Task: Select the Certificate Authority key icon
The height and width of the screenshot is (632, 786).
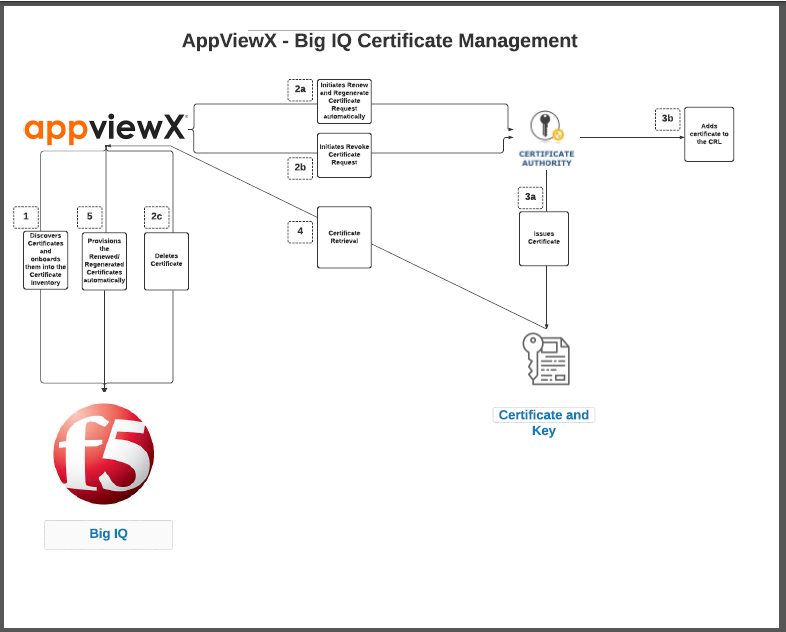Action: (546, 126)
